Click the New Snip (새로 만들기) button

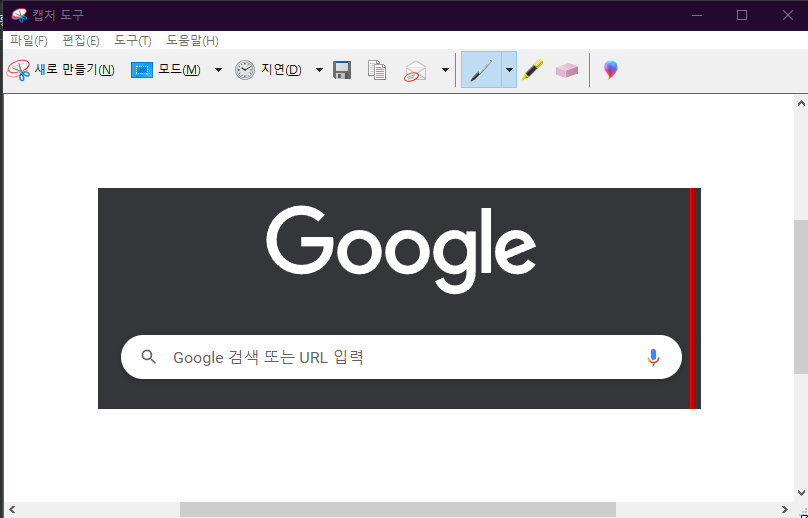click(x=61, y=70)
